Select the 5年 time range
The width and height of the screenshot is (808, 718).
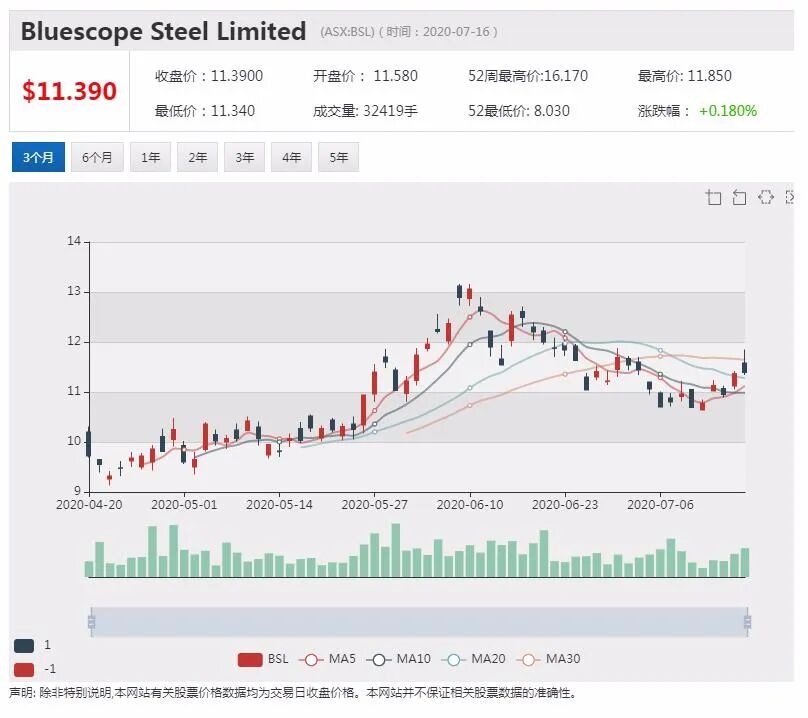pyautogui.click(x=339, y=157)
